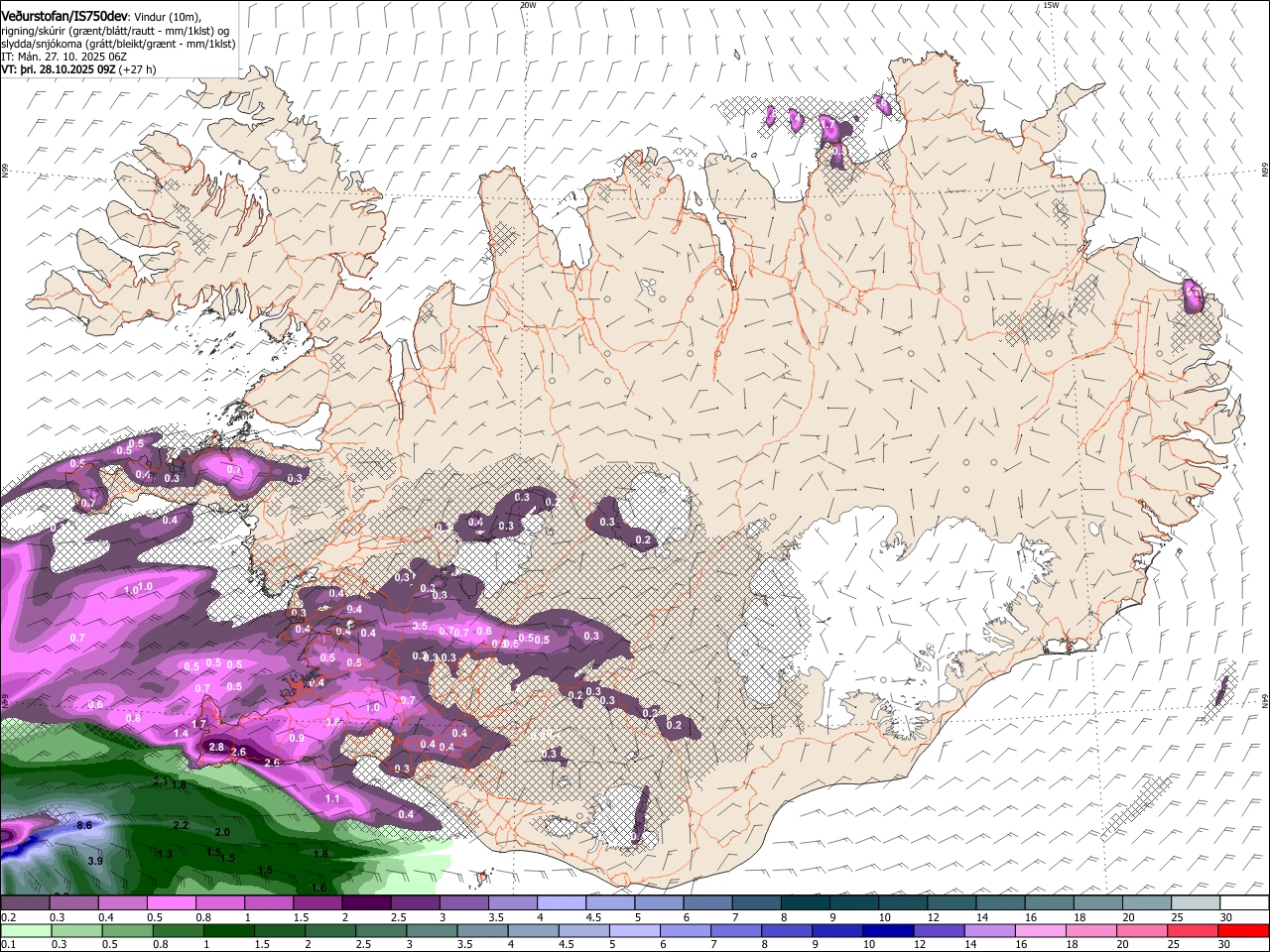Pick the grey-green 3 rain legend swatch
The height and width of the screenshot is (952, 1270).
432,931
